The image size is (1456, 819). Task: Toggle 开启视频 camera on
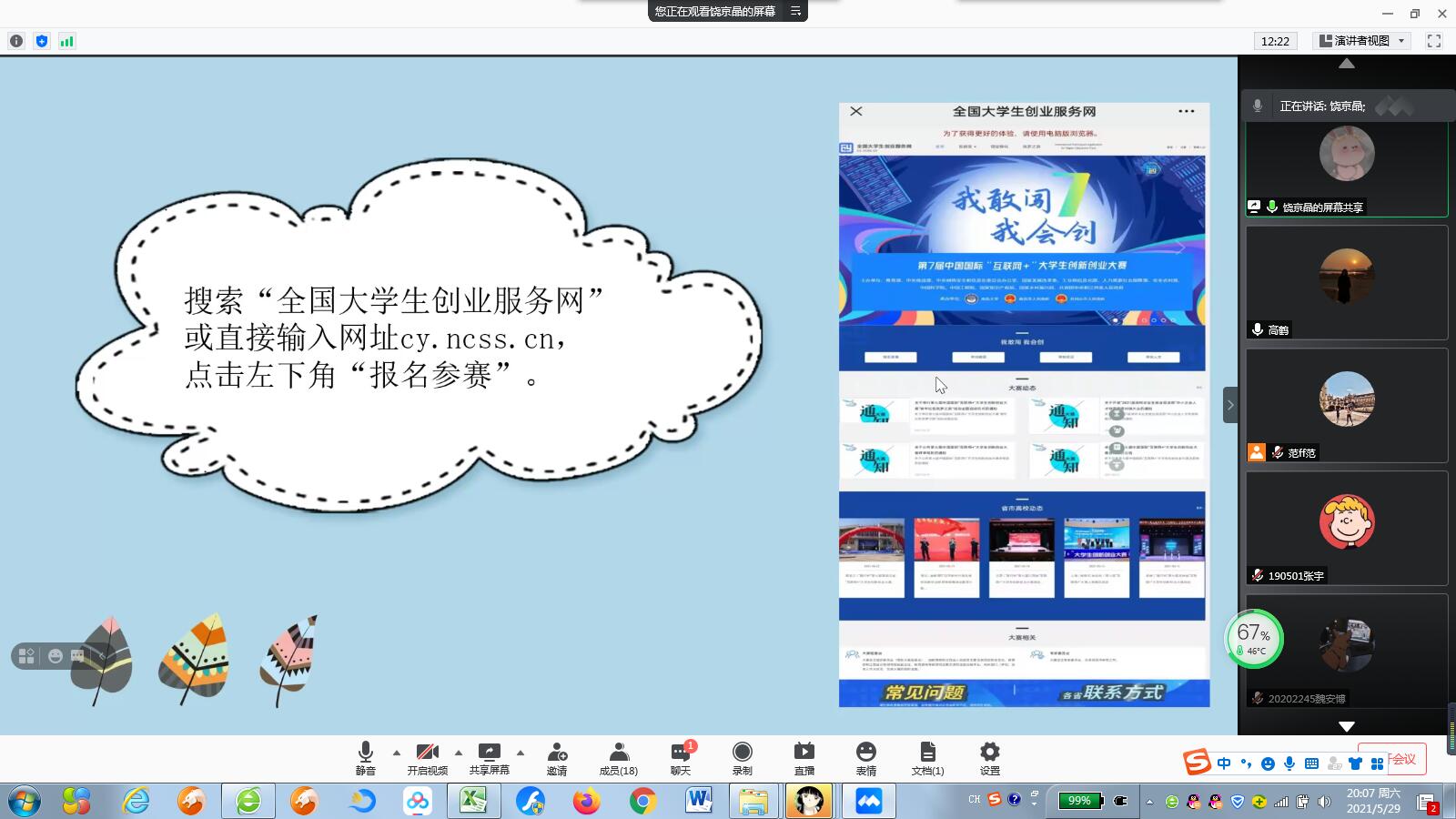(427, 757)
